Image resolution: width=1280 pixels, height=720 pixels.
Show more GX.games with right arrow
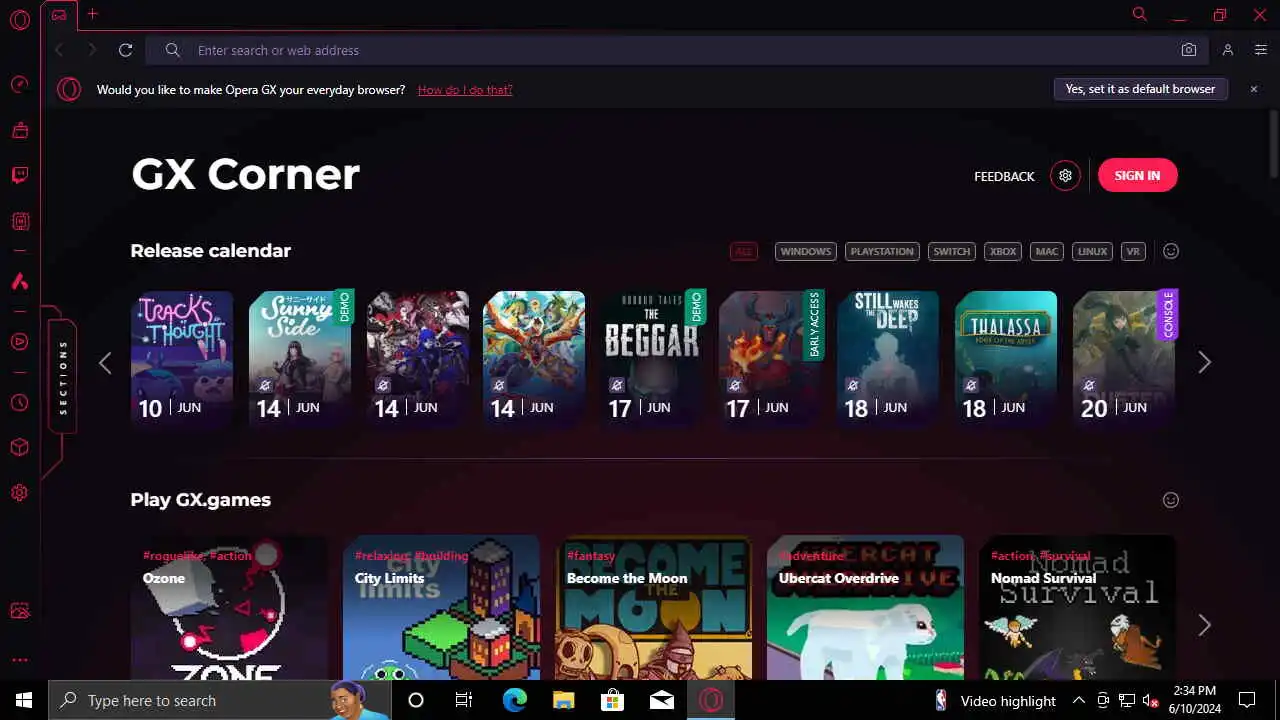tap(1204, 625)
